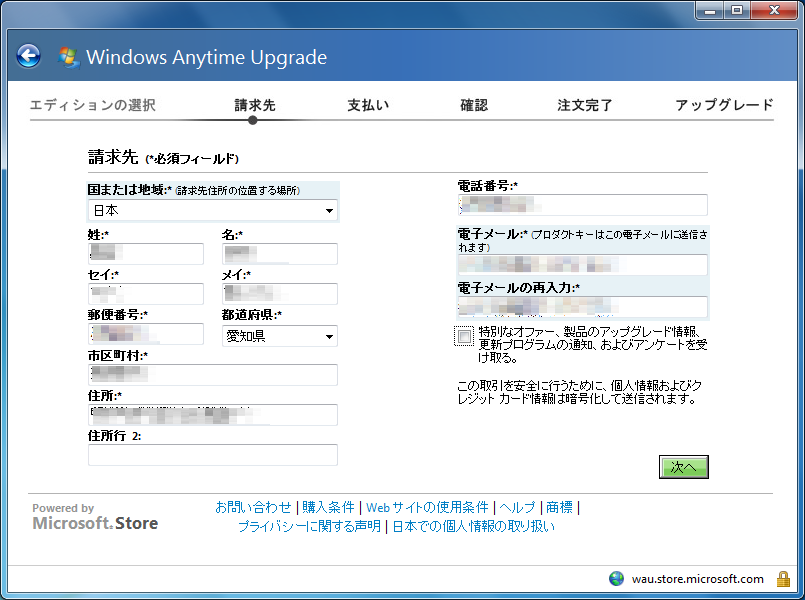The height and width of the screenshot is (600, 805).
Task: Click the Windows logo in the header
Action: [69, 57]
